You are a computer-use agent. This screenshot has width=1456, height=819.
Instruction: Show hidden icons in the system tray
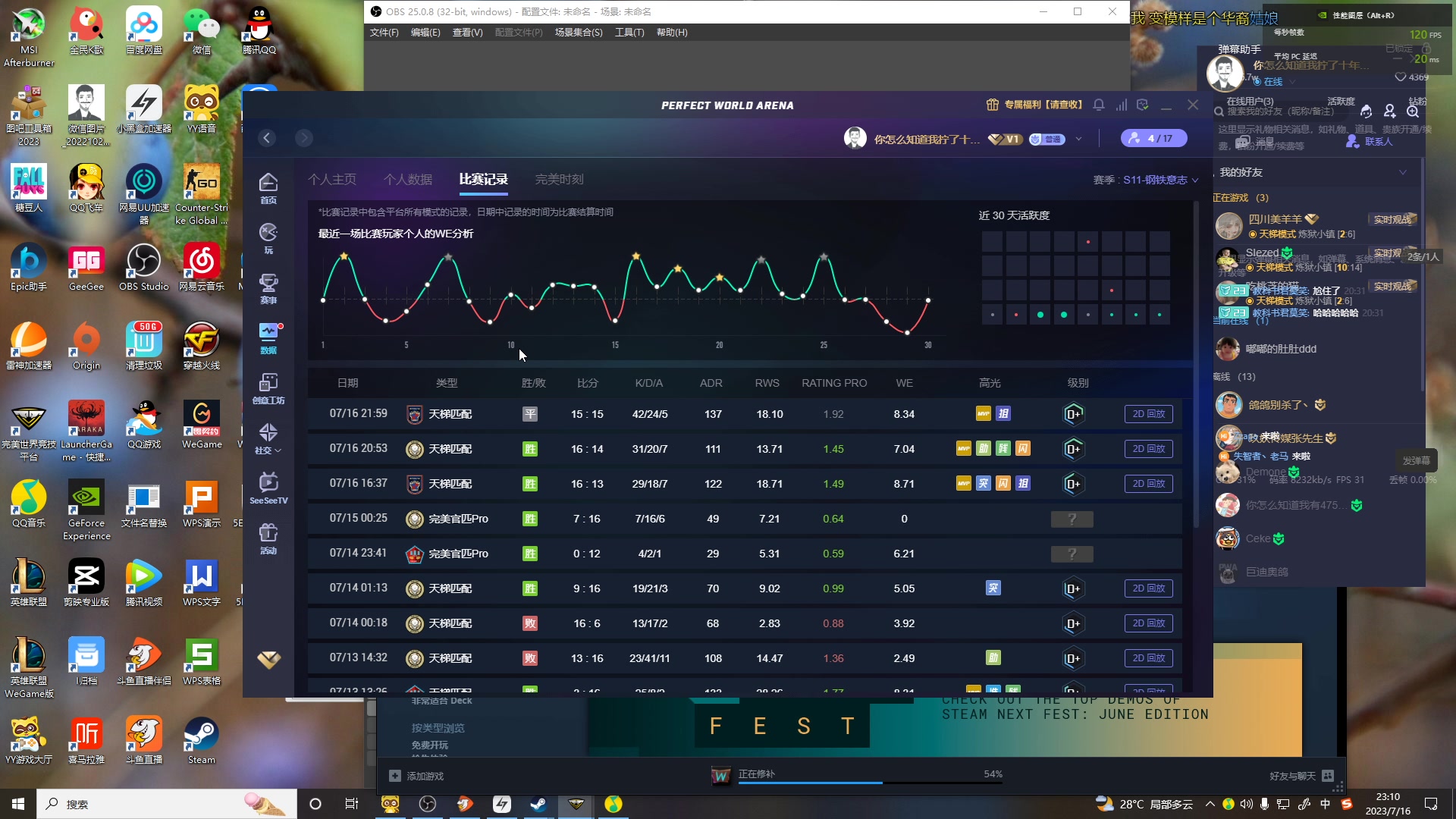(x=1210, y=804)
